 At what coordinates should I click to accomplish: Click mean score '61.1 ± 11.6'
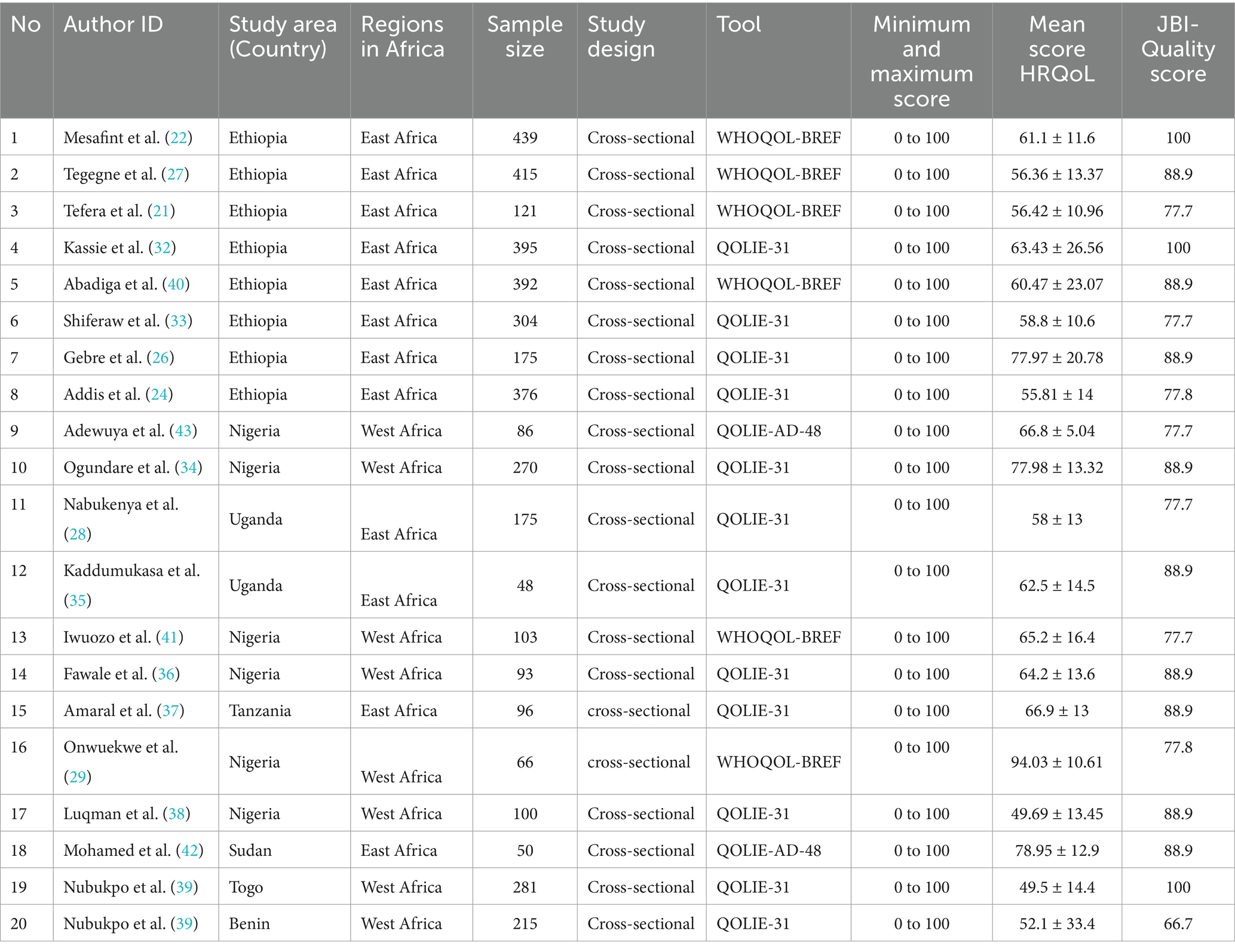pyautogui.click(x=1057, y=138)
